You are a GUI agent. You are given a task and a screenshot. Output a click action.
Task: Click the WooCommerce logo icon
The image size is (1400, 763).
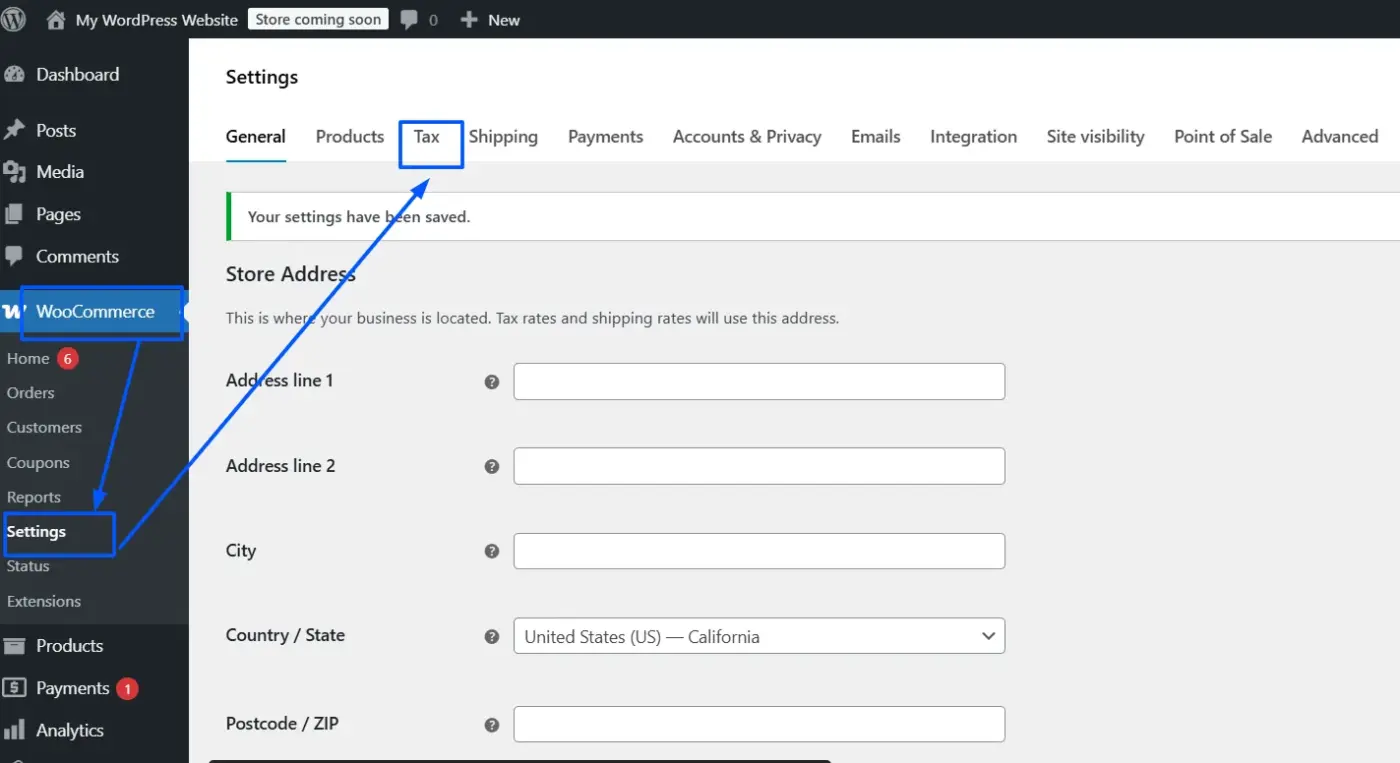pyautogui.click(x=12, y=312)
